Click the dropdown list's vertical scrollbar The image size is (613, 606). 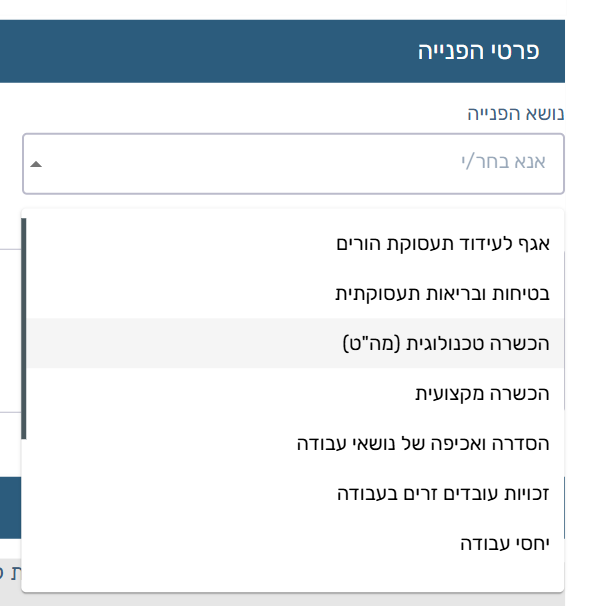pyautogui.click(x=24, y=329)
